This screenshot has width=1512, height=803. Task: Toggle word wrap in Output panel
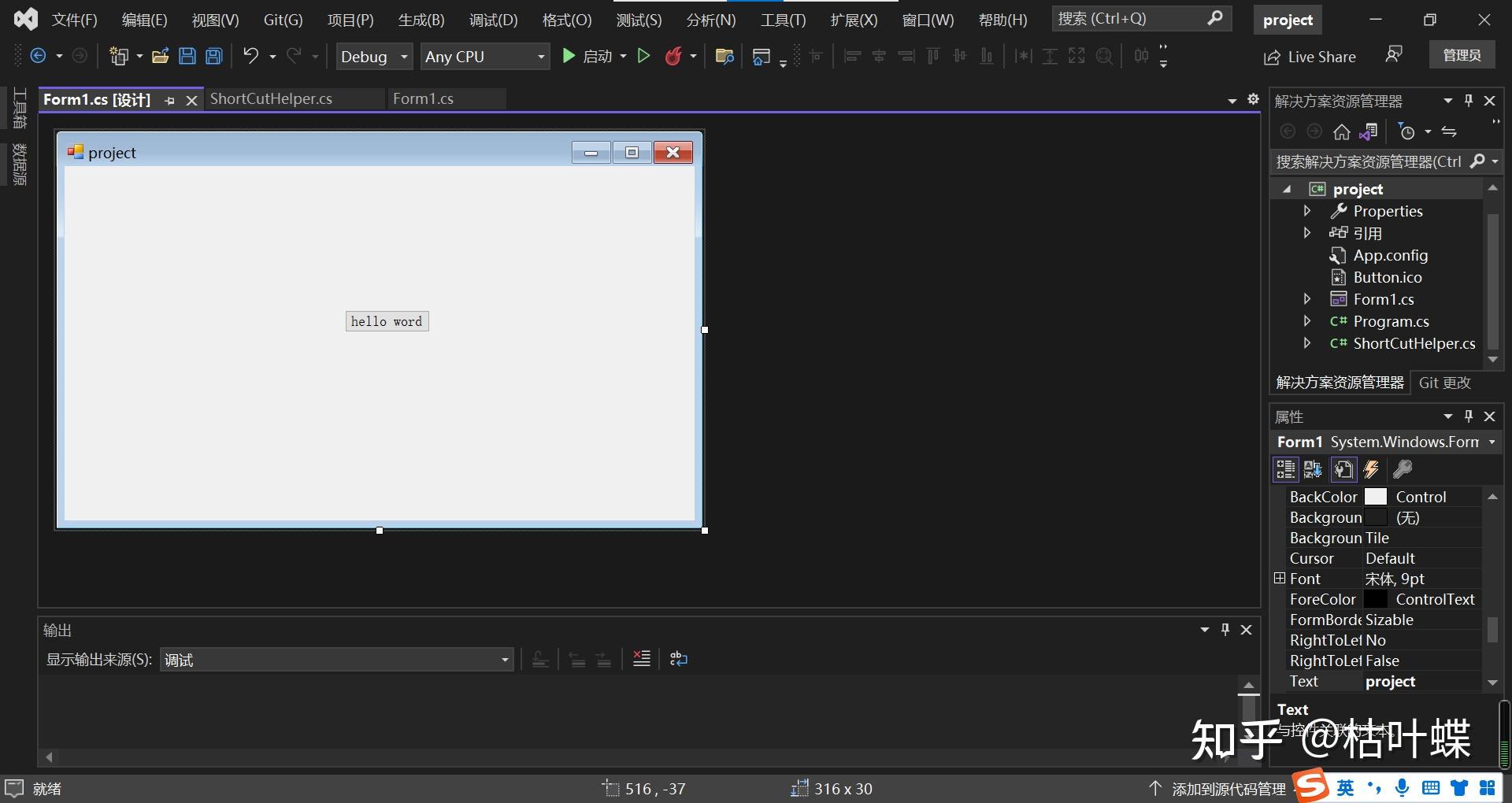point(679,659)
